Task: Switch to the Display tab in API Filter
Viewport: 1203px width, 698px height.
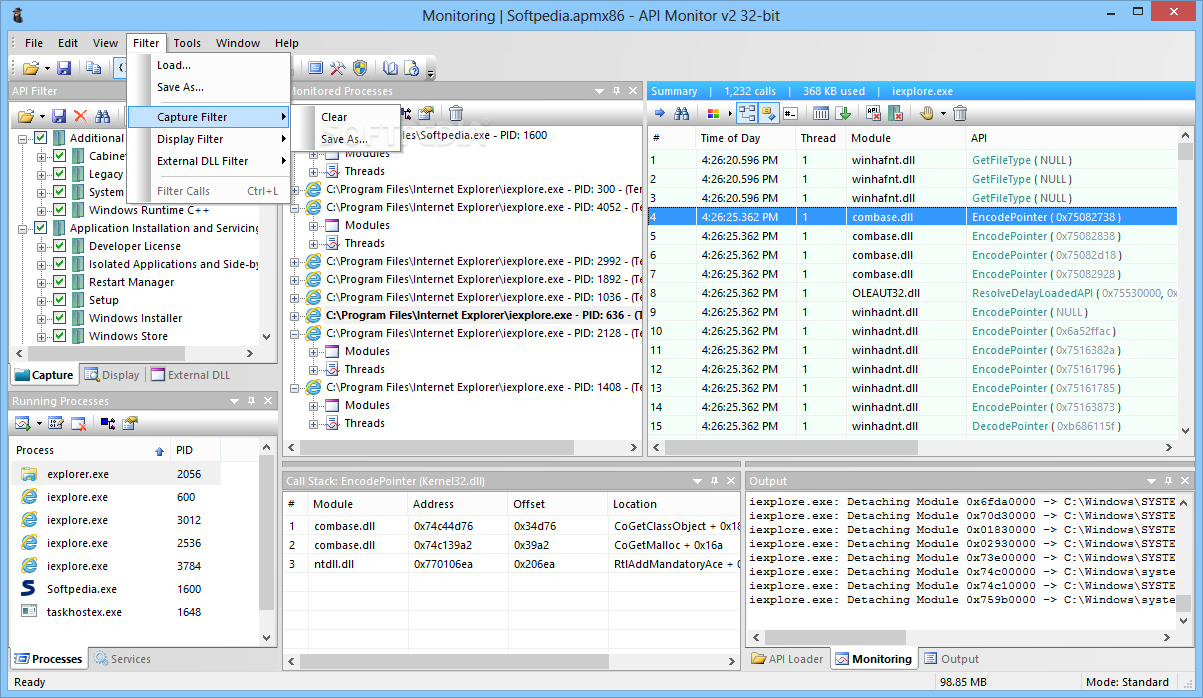Action: [112, 375]
